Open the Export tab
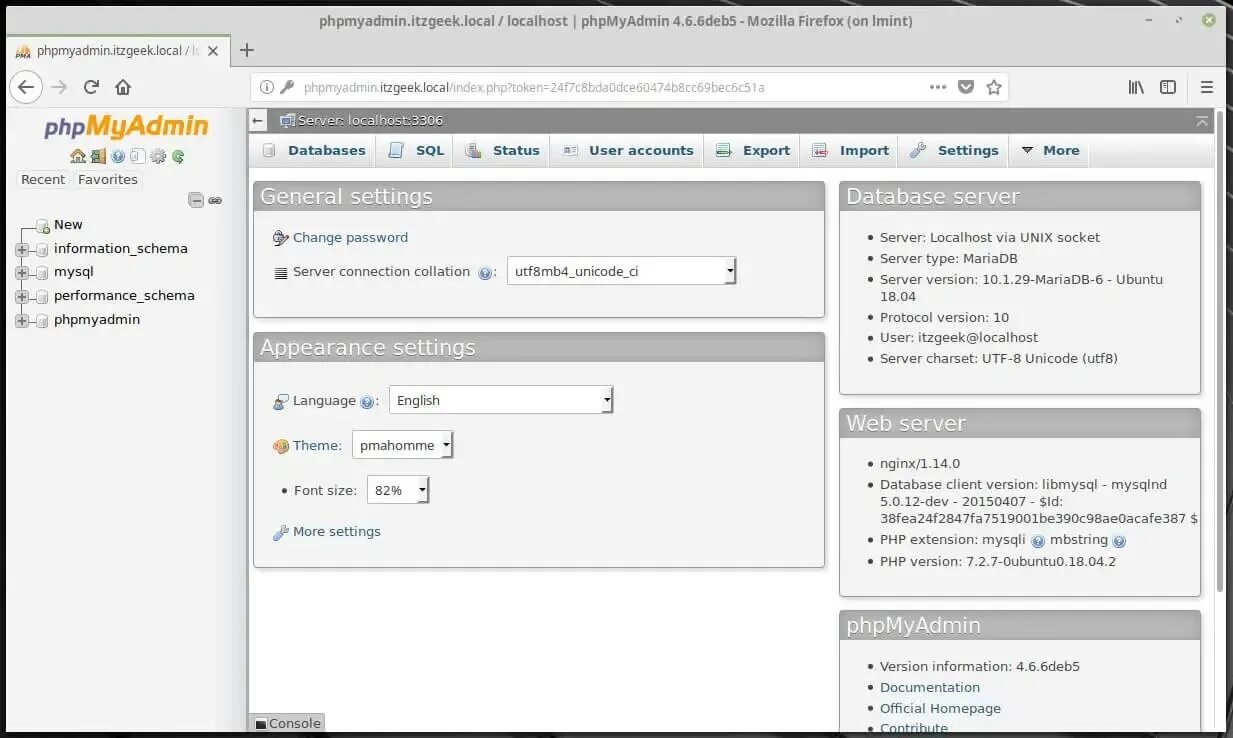The image size is (1233, 738). 753,150
